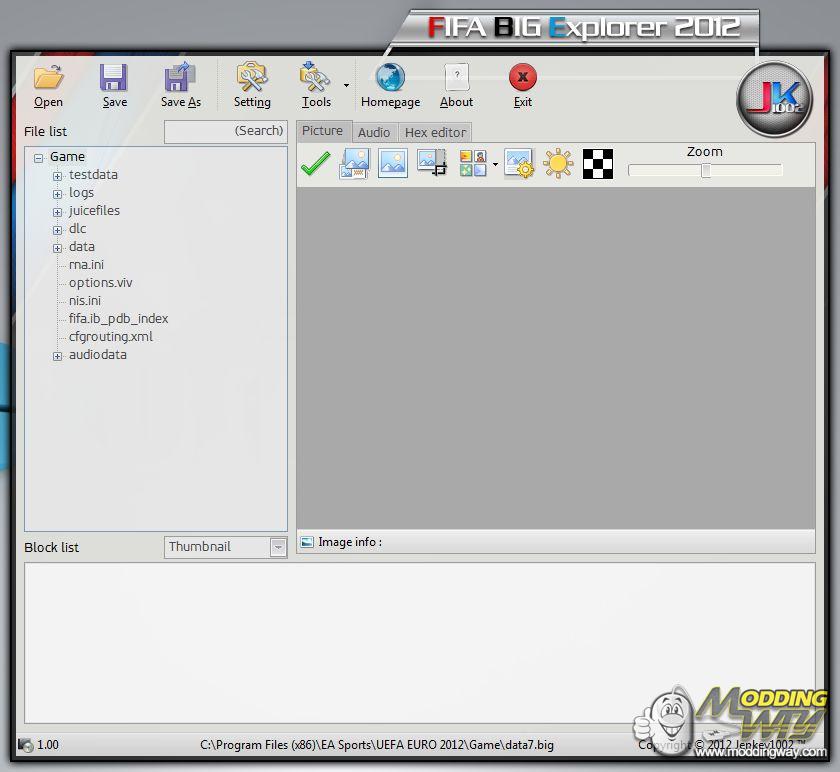
Task: Click the Homepage globe icon
Action: coord(390,78)
